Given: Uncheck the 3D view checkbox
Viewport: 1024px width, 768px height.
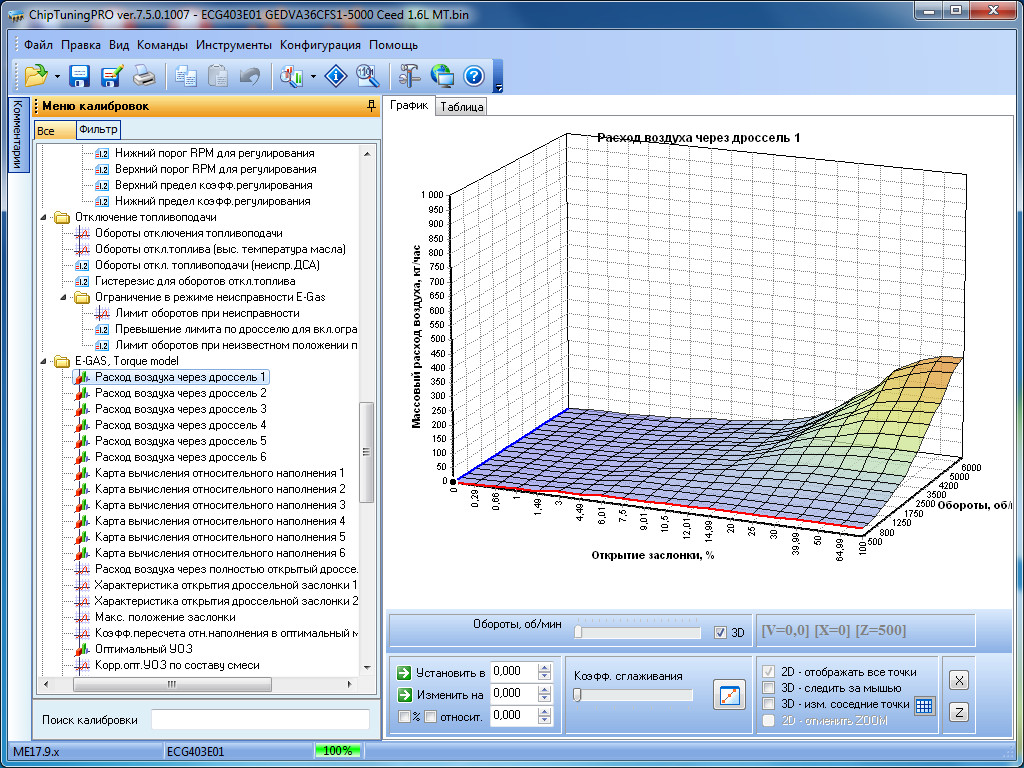Looking at the screenshot, I should pos(721,632).
